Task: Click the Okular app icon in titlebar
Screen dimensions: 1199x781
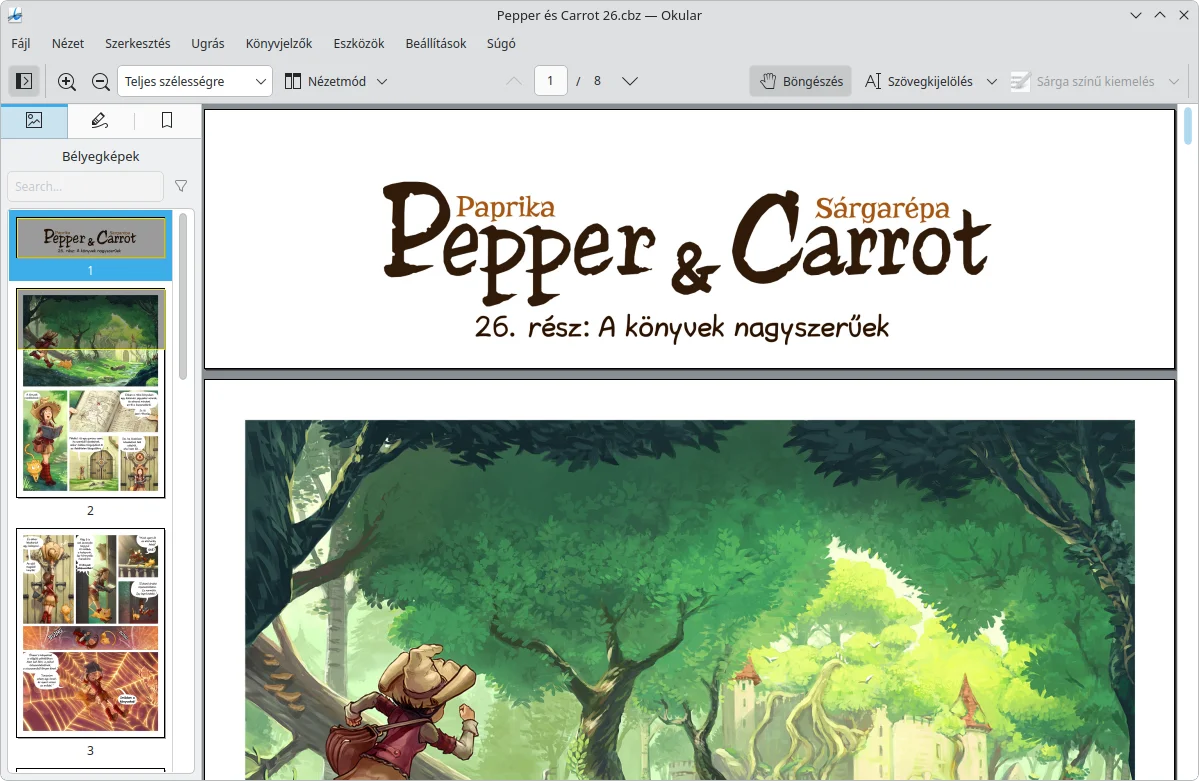Action: click(x=15, y=15)
